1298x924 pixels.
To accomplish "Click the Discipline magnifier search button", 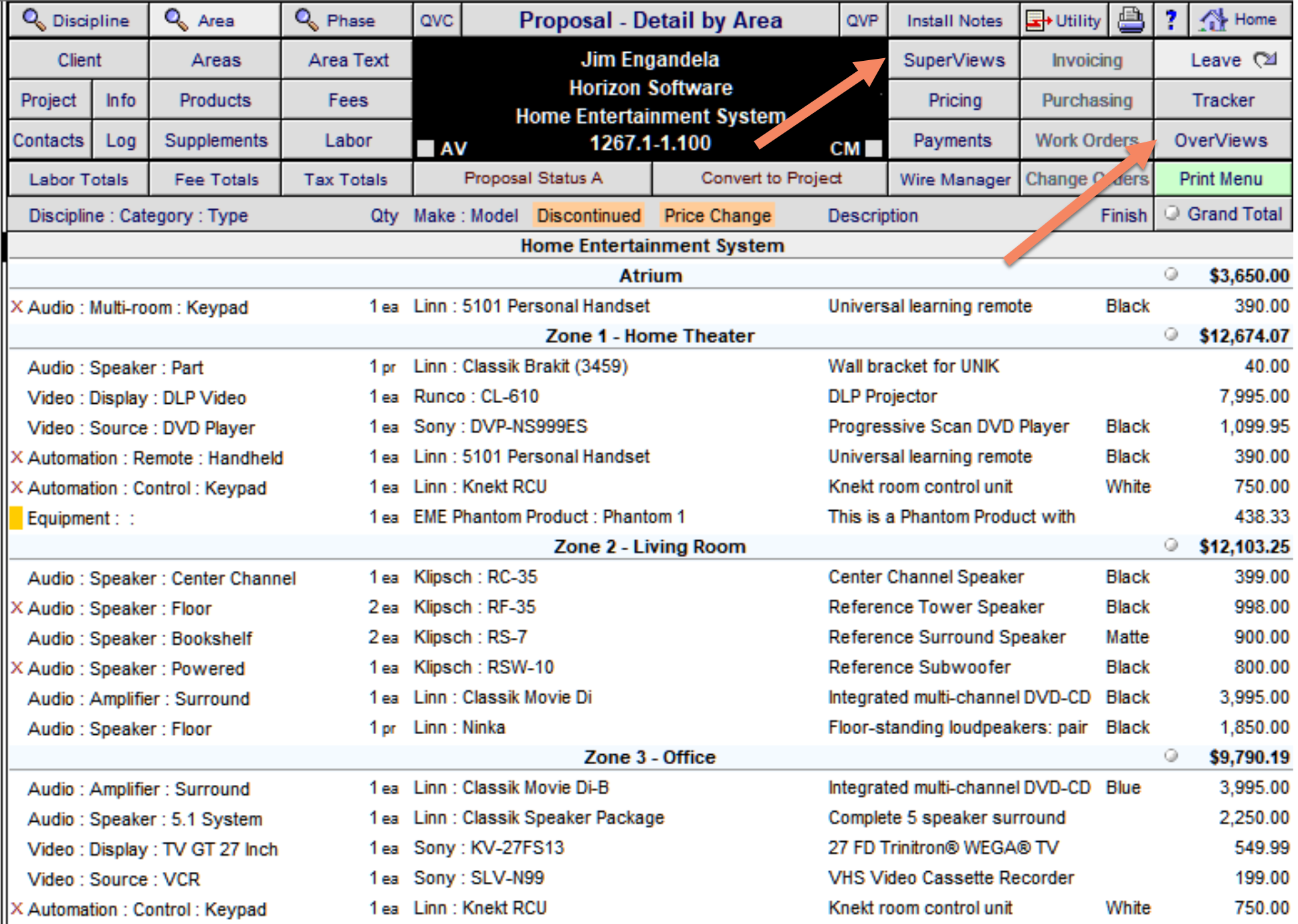I will point(78,20).
